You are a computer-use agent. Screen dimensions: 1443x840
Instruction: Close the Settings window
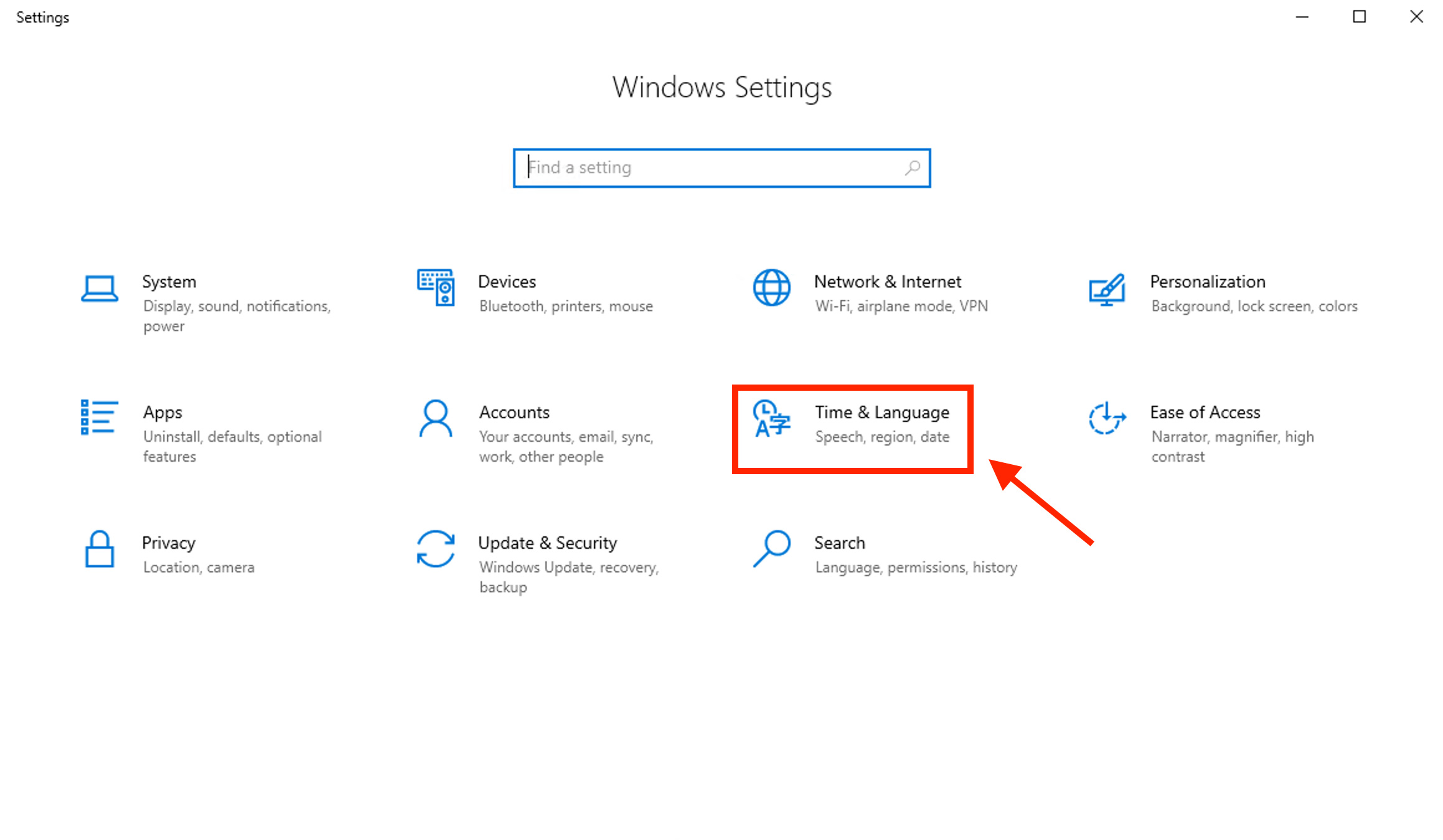click(x=1417, y=17)
